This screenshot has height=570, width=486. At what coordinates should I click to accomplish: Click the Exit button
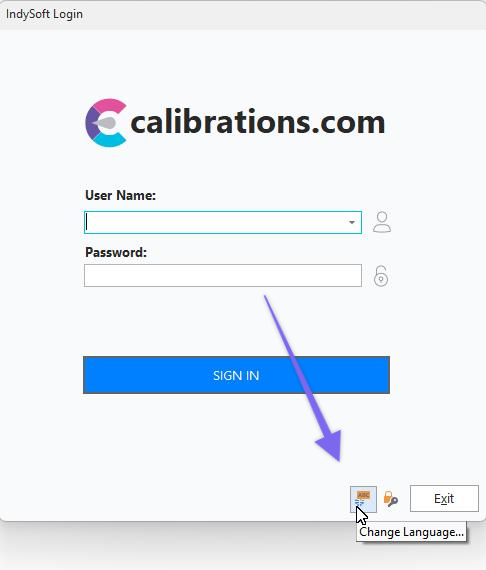point(444,498)
